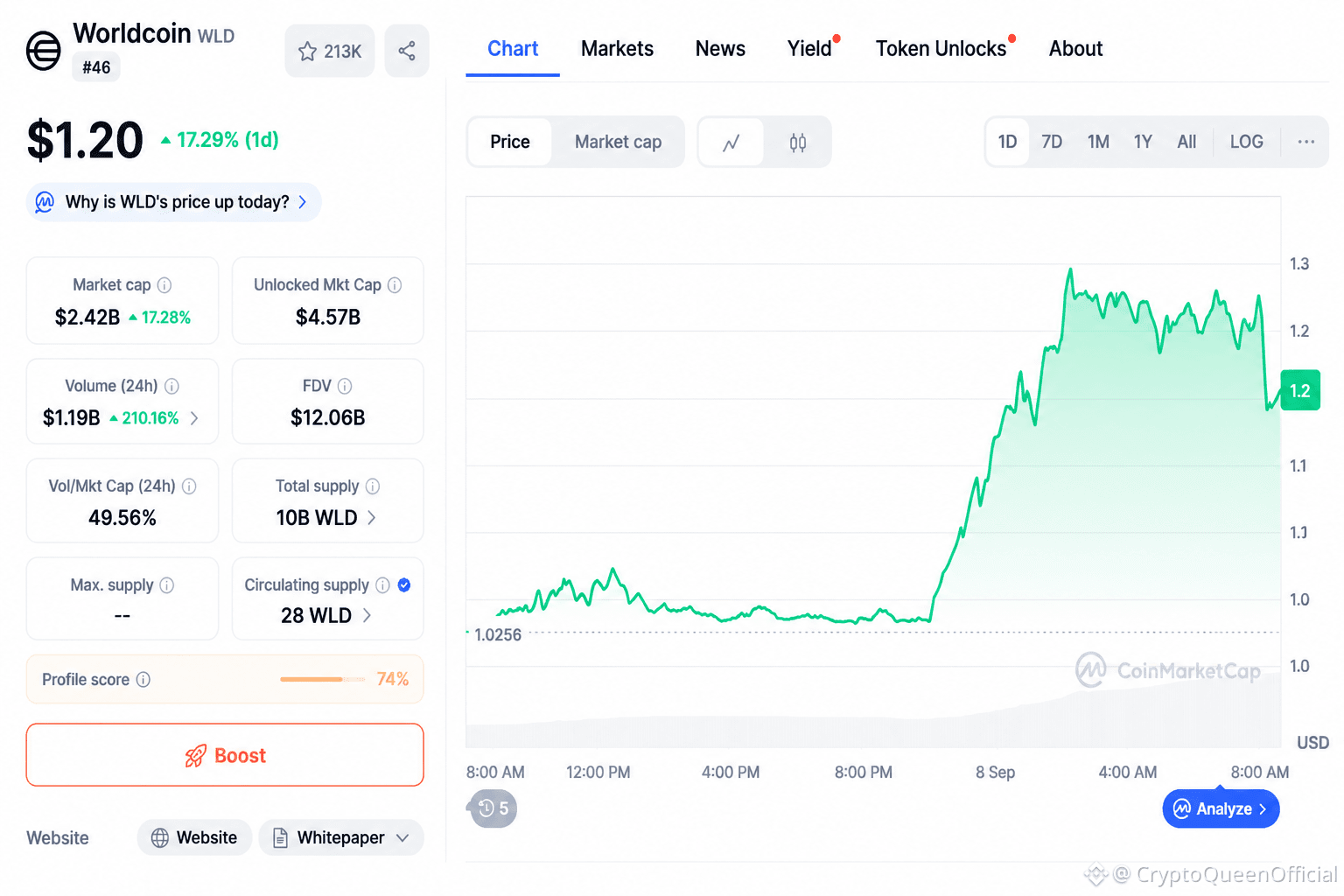
Task: Click the Circulating supply info icon
Action: (x=382, y=585)
